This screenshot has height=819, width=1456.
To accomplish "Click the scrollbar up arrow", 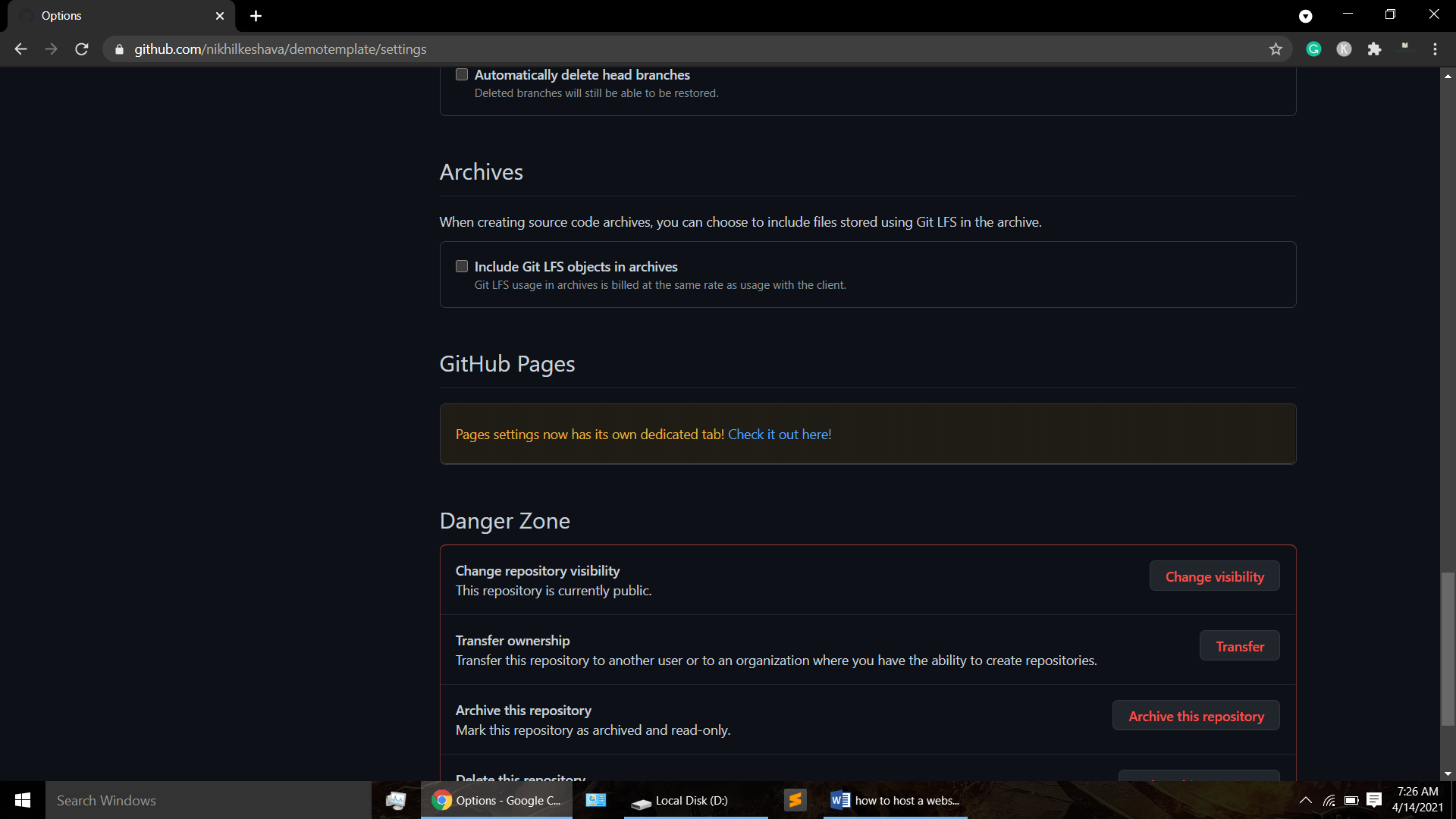I will [1448, 76].
